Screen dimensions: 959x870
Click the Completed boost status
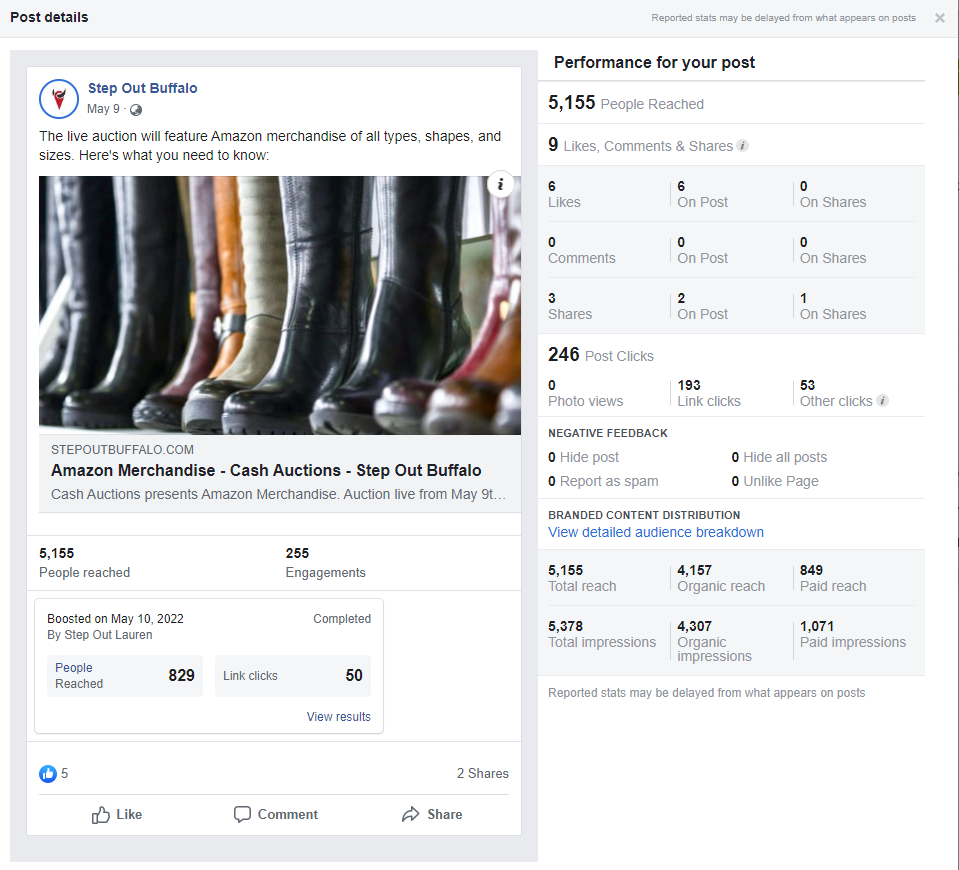342,619
